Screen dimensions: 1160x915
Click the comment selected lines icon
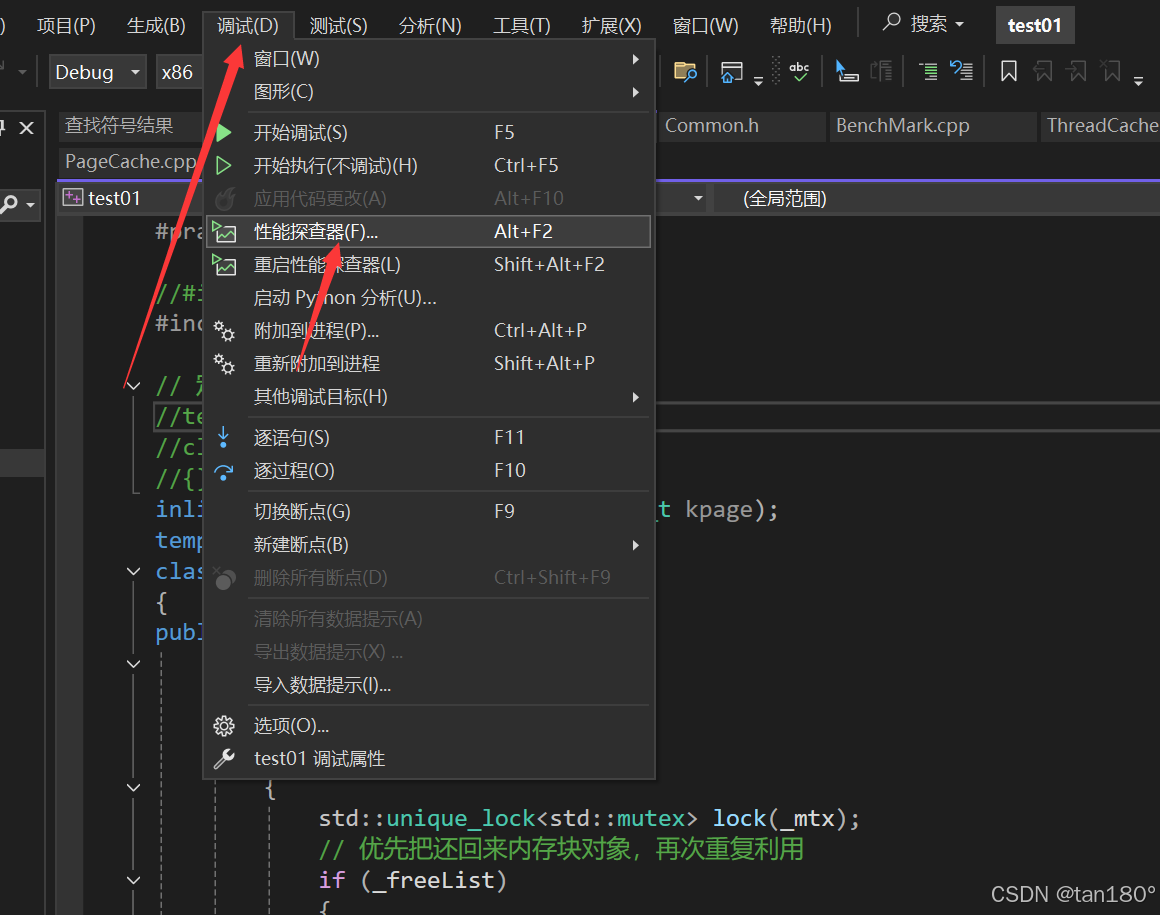click(928, 71)
